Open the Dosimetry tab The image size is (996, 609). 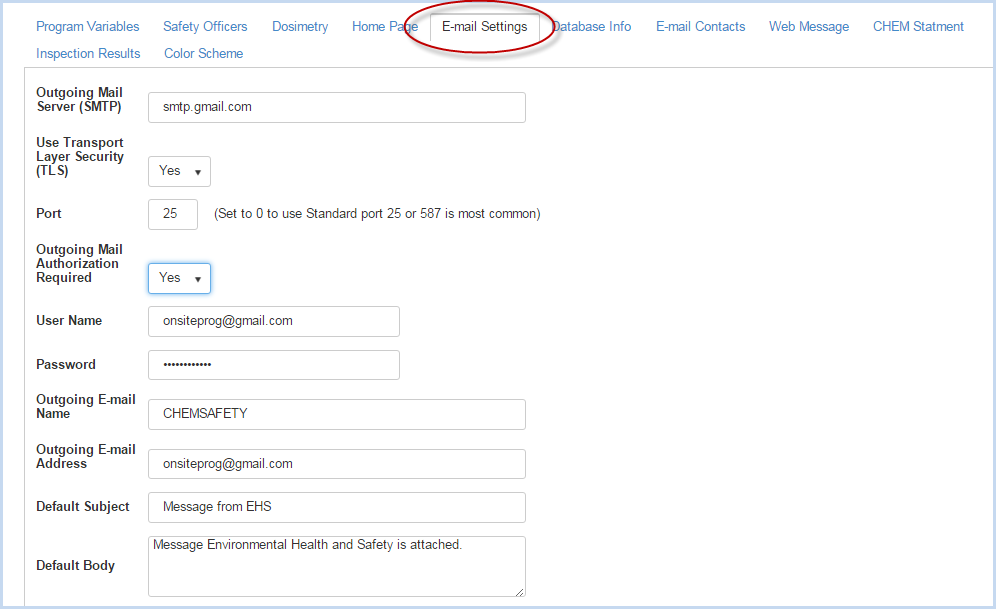[x=300, y=27]
